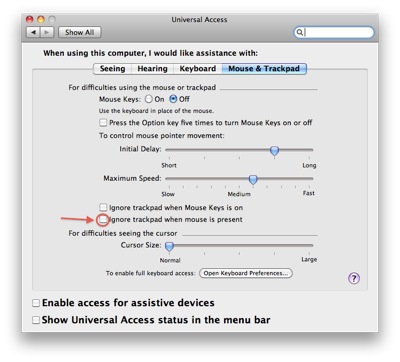
Task: Open help via the question mark button
Action: coord(354,278)
